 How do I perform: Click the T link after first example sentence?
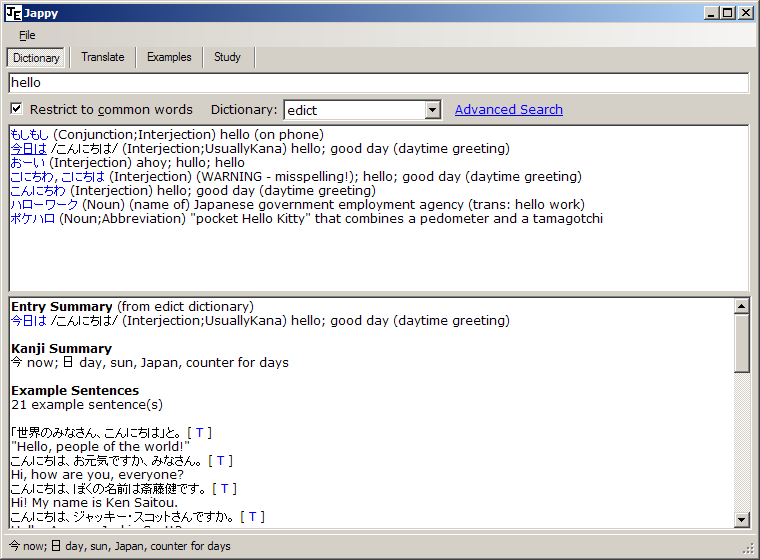coord(199,433)
